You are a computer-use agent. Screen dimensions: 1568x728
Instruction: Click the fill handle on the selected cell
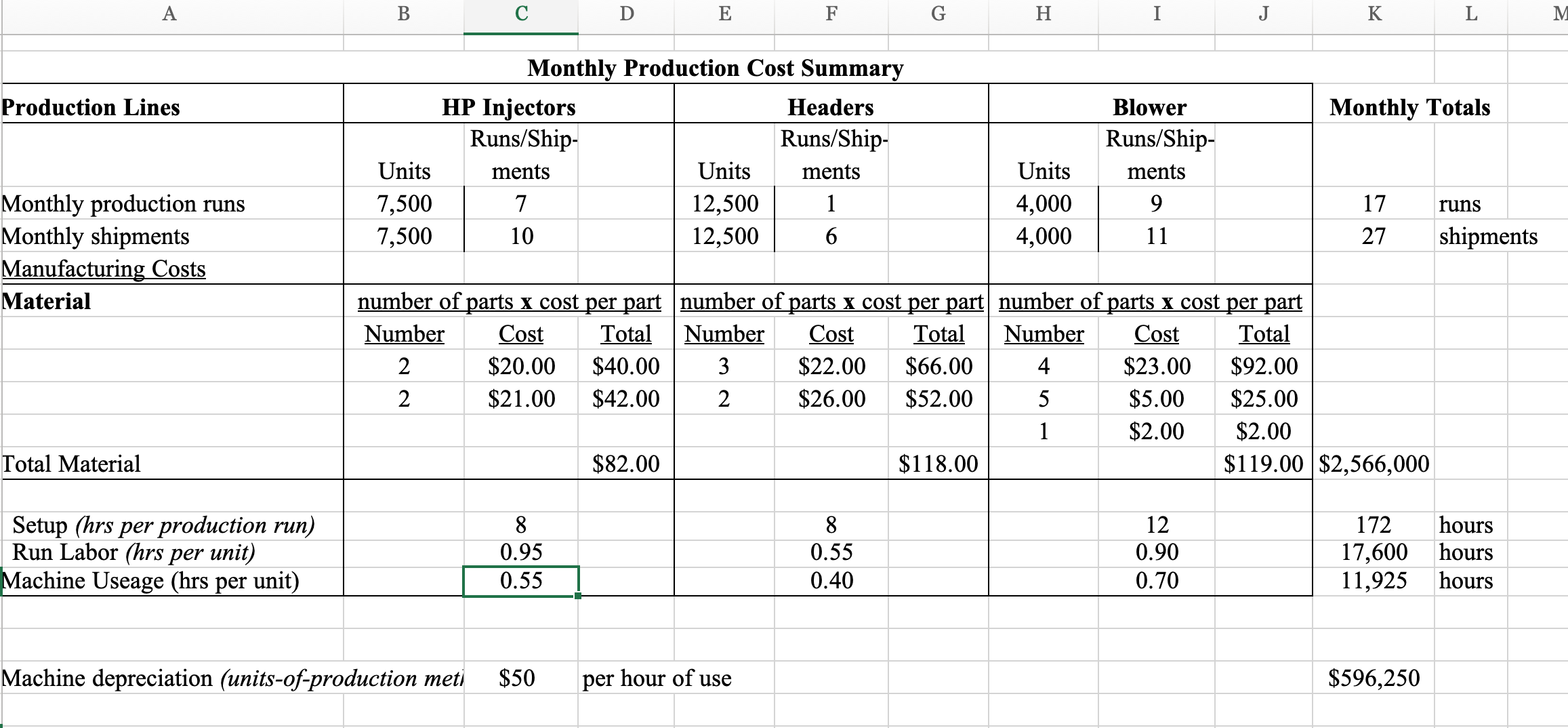point(578,596)
